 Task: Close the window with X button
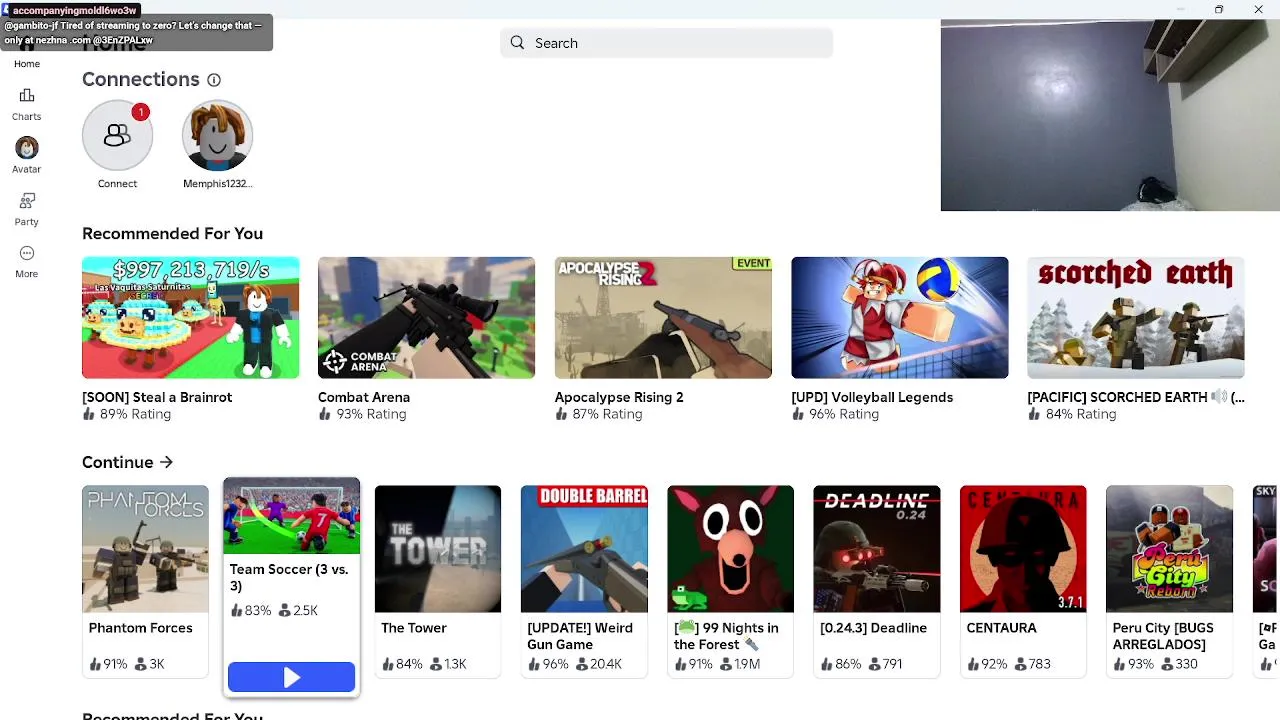1258,9
